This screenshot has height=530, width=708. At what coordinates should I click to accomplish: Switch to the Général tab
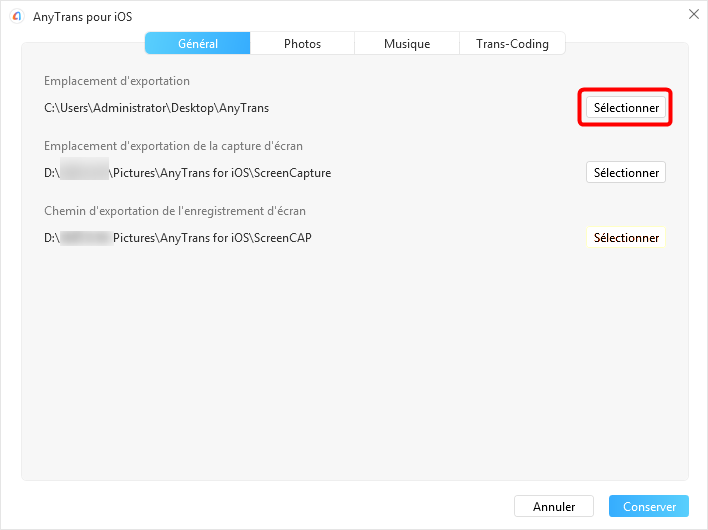click(x=198, y=44)
